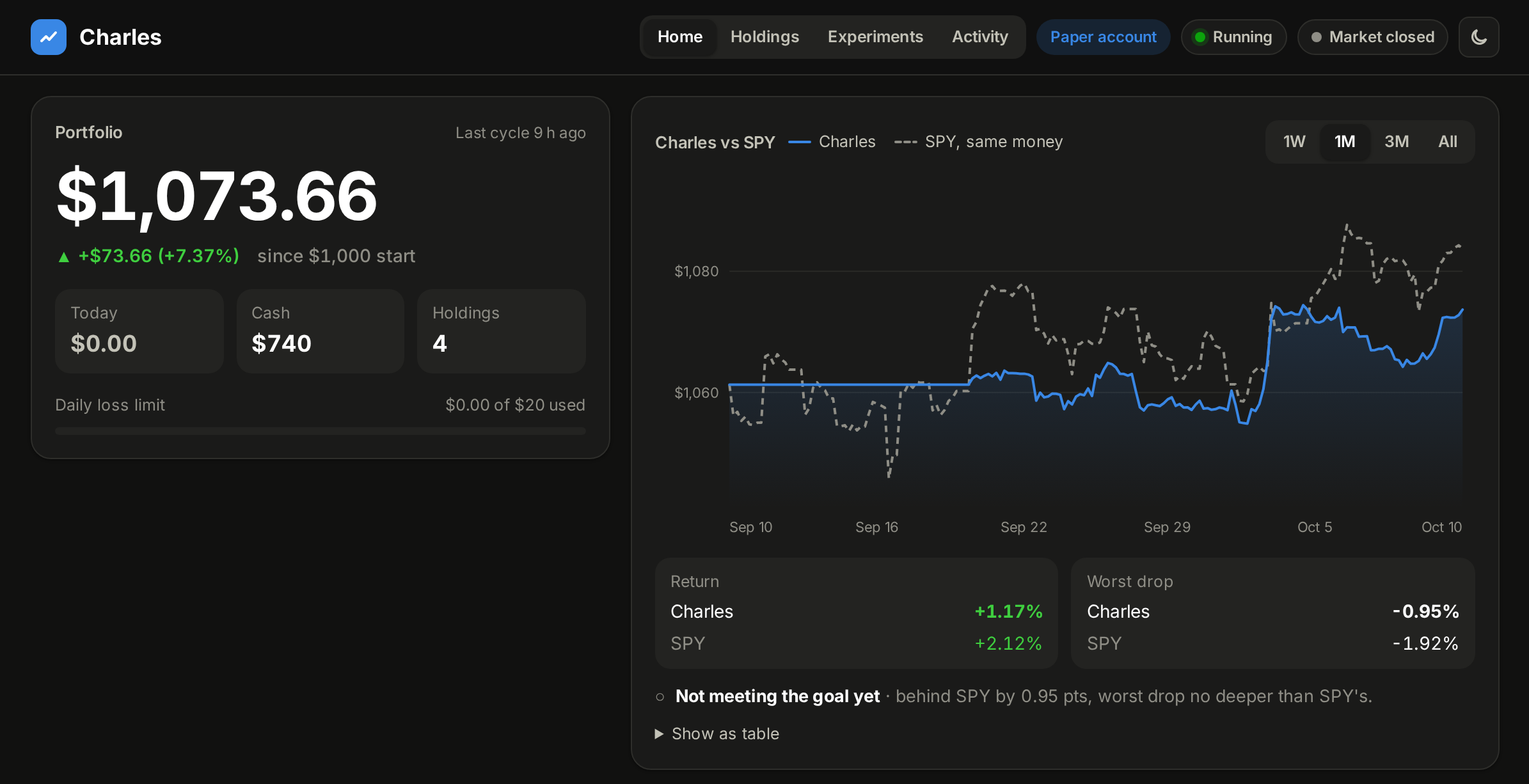
Task: Click the Daily loss limit progress bar
Action: pos(321,431)
